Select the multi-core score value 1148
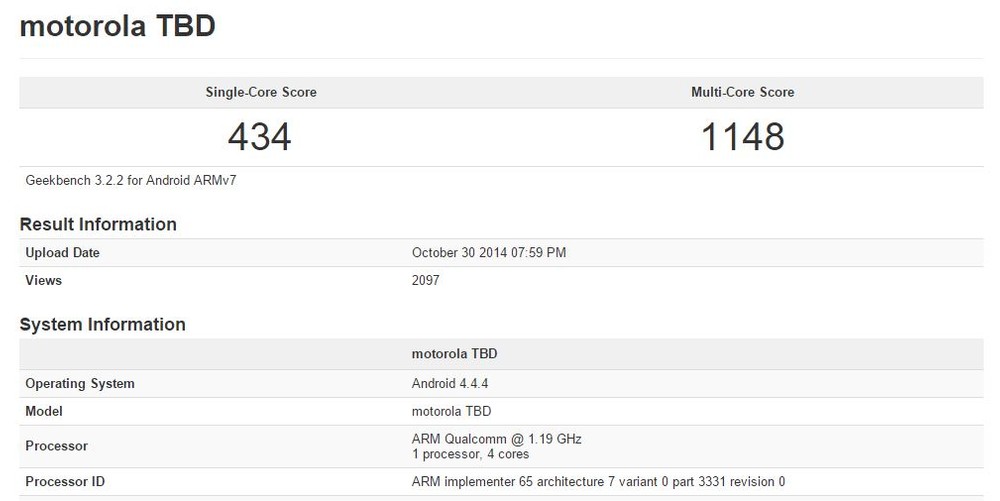The image size is (1000, 501). tap(742, 136)
